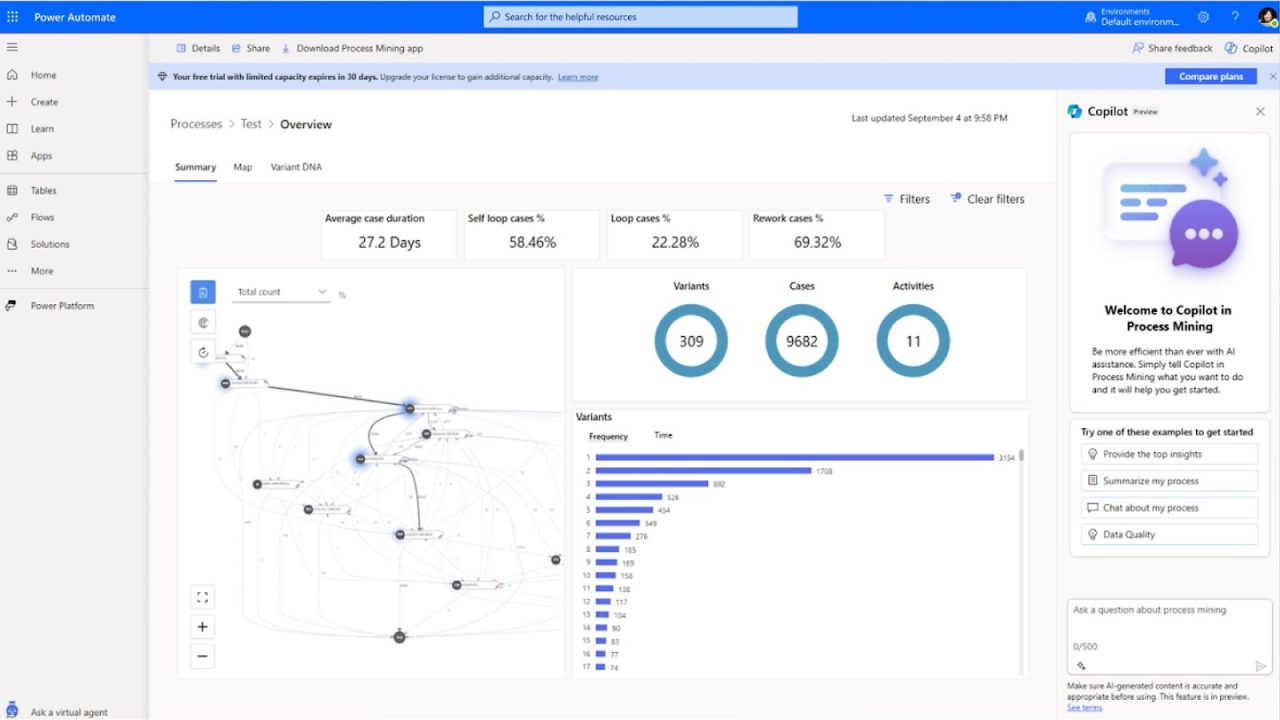Switch to the Map tab
The image size is (1280, 720).
pyautogui.click(x=242, y=167)
